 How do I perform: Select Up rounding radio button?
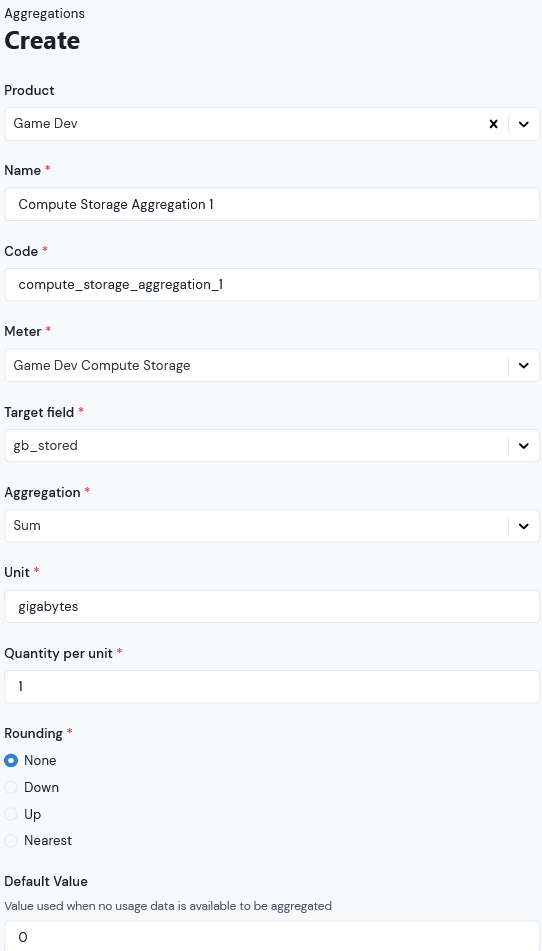(x=11, y=814)
